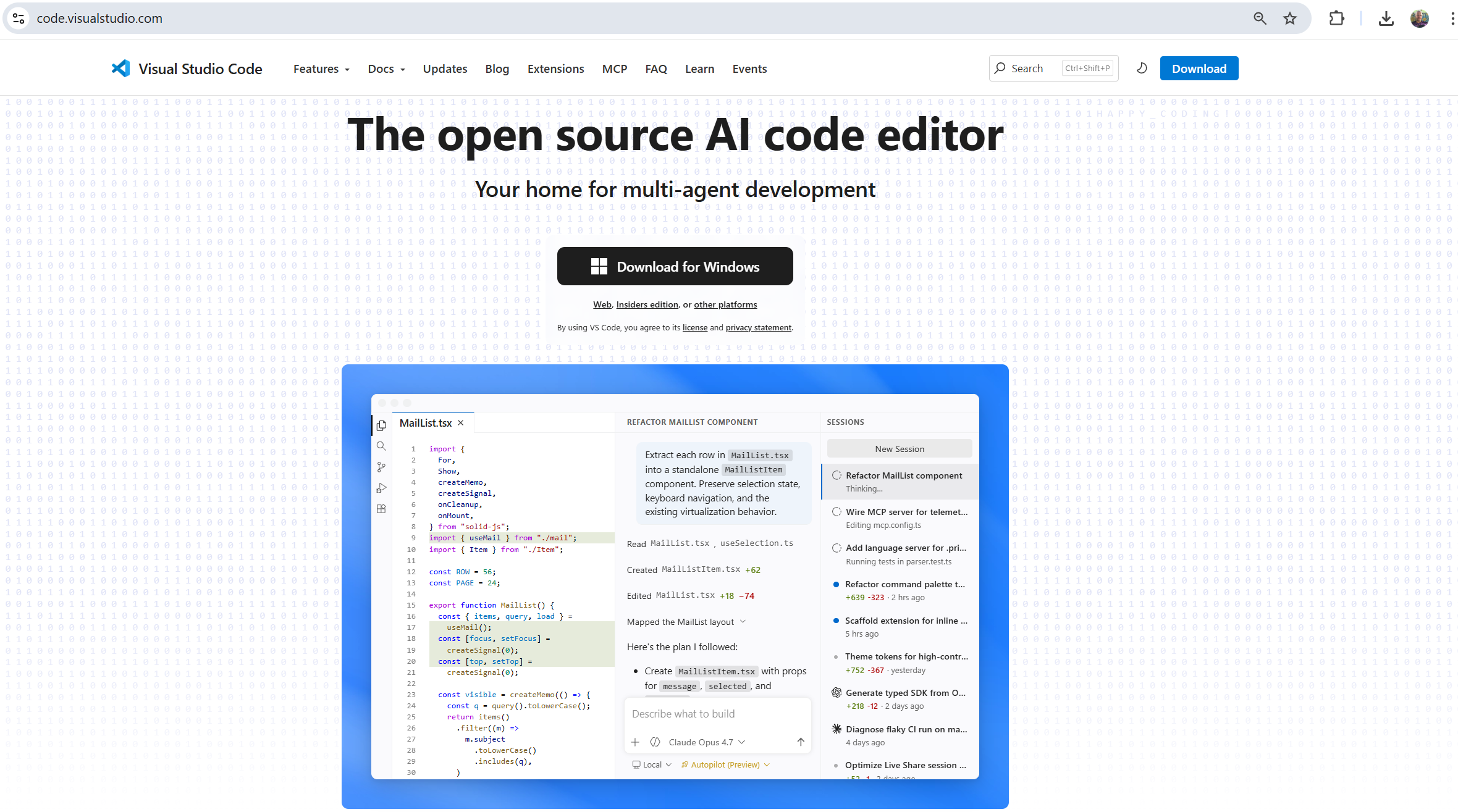Click the Created MailListItem.tsx +62 entry

click(694, 569)
